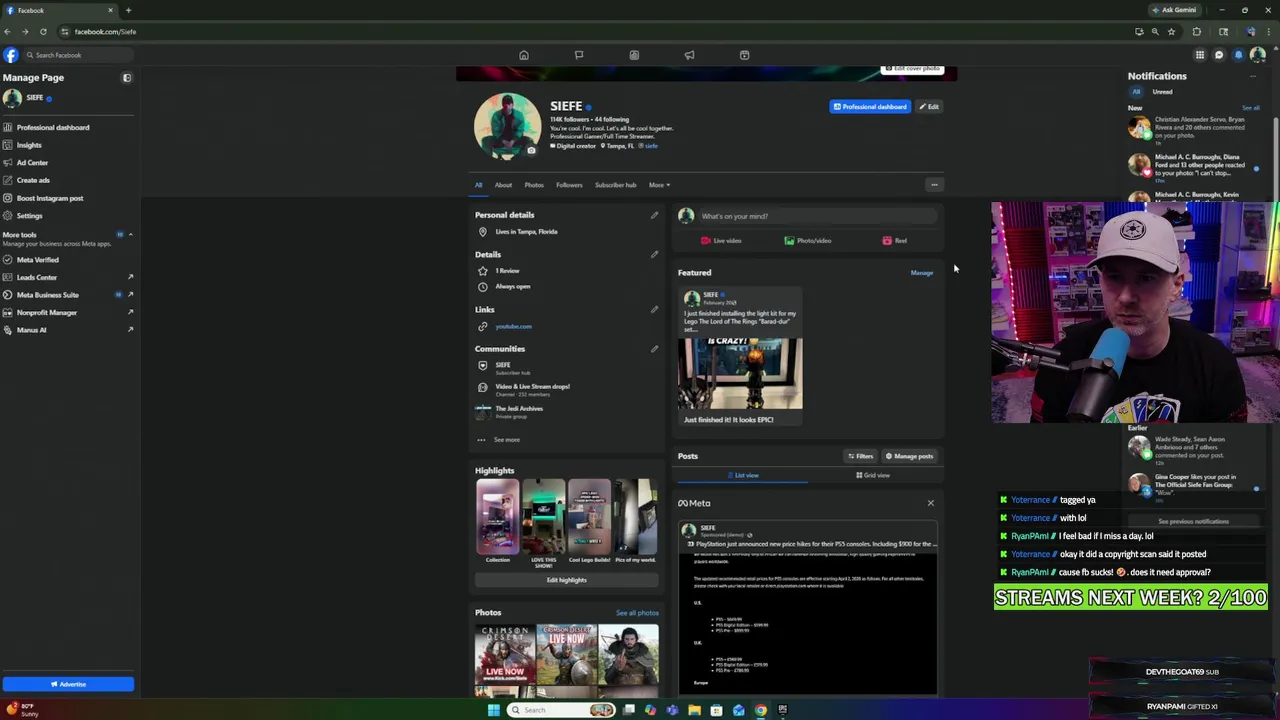Screen dimensions: 1280x720
Task: Switch to the Followers tab
Action: pyautogui.click(x=569, y=185)
